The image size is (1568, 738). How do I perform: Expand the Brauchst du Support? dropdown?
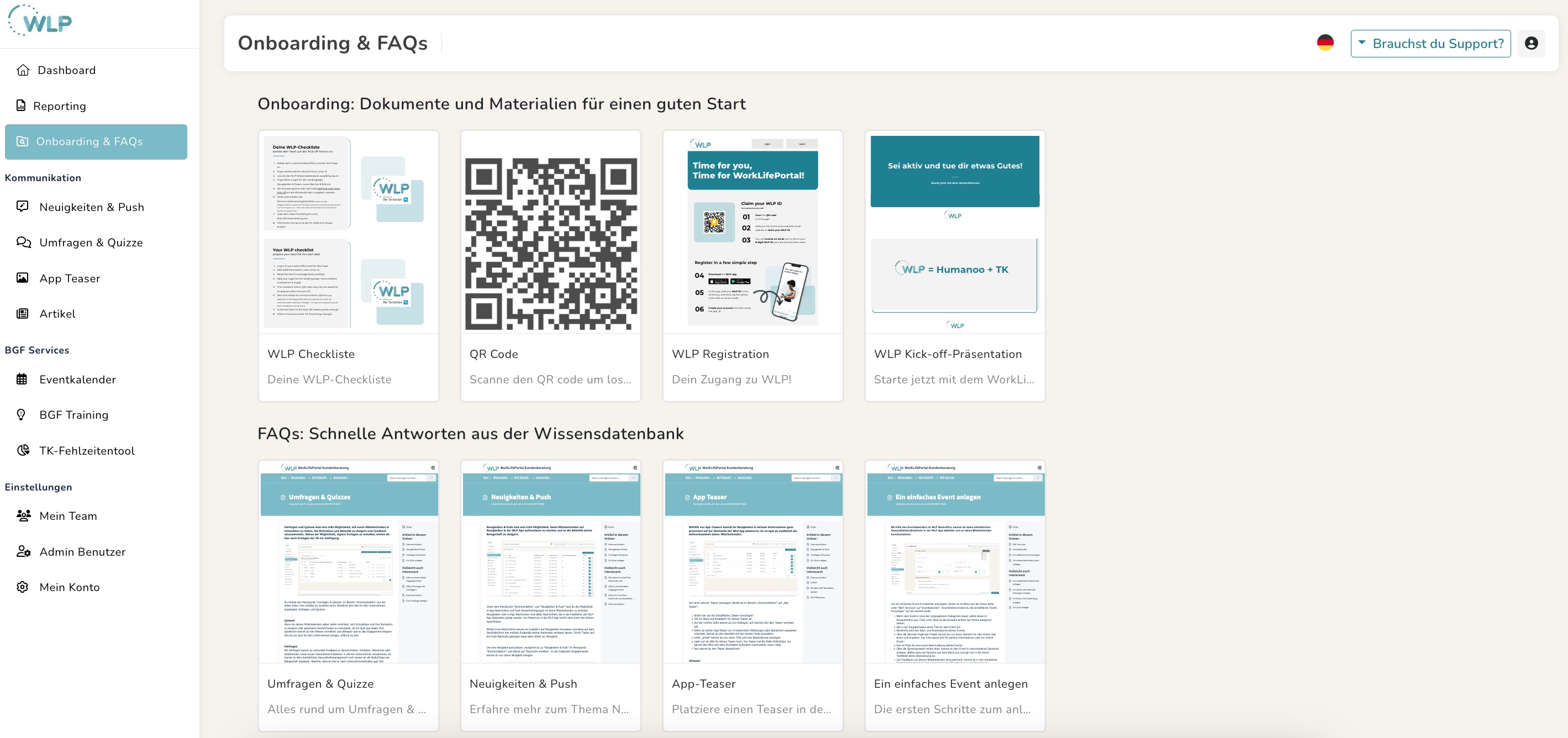[1430, 44]
